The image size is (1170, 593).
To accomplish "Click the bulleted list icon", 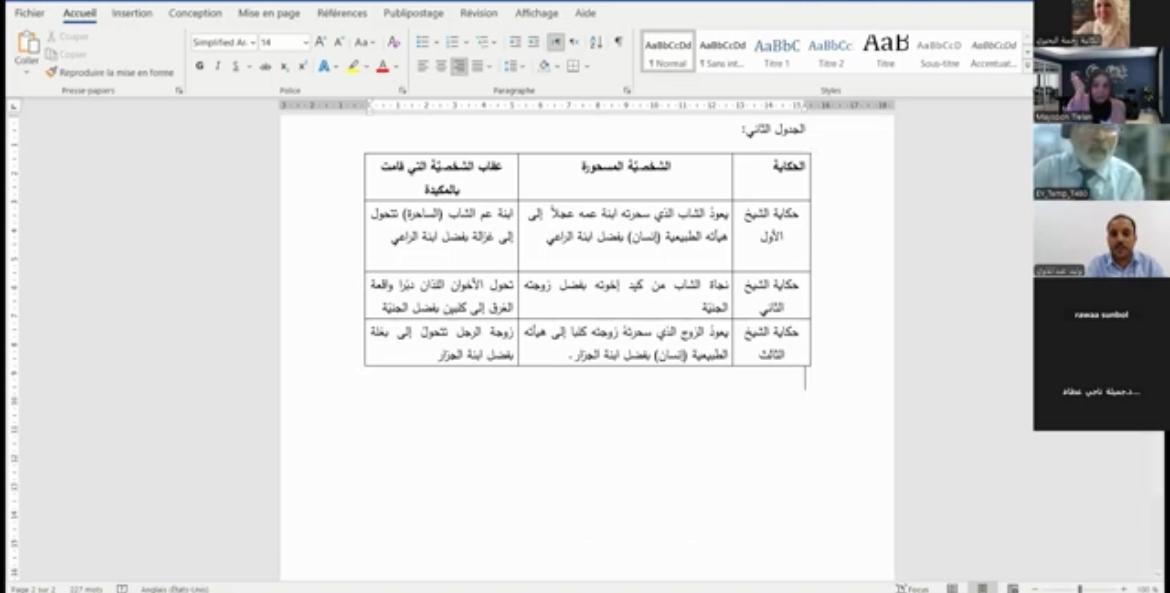I will click(x=422, y=42).
